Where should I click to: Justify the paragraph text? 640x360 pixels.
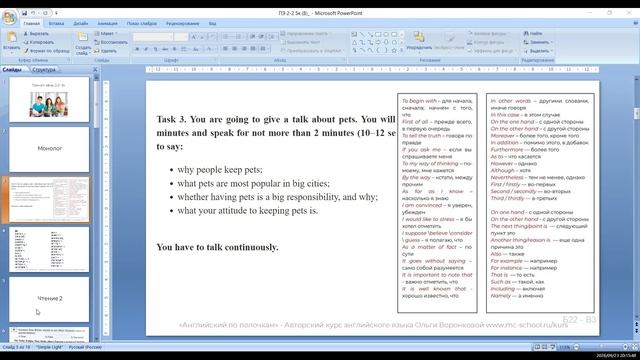[253, 49]
